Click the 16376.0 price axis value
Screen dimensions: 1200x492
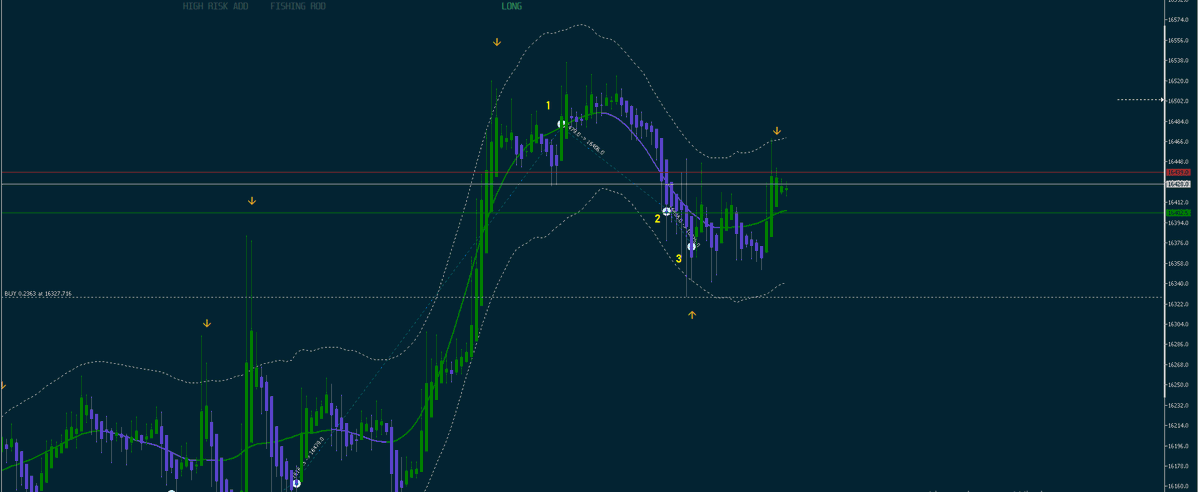click(x=1177, y=243)
